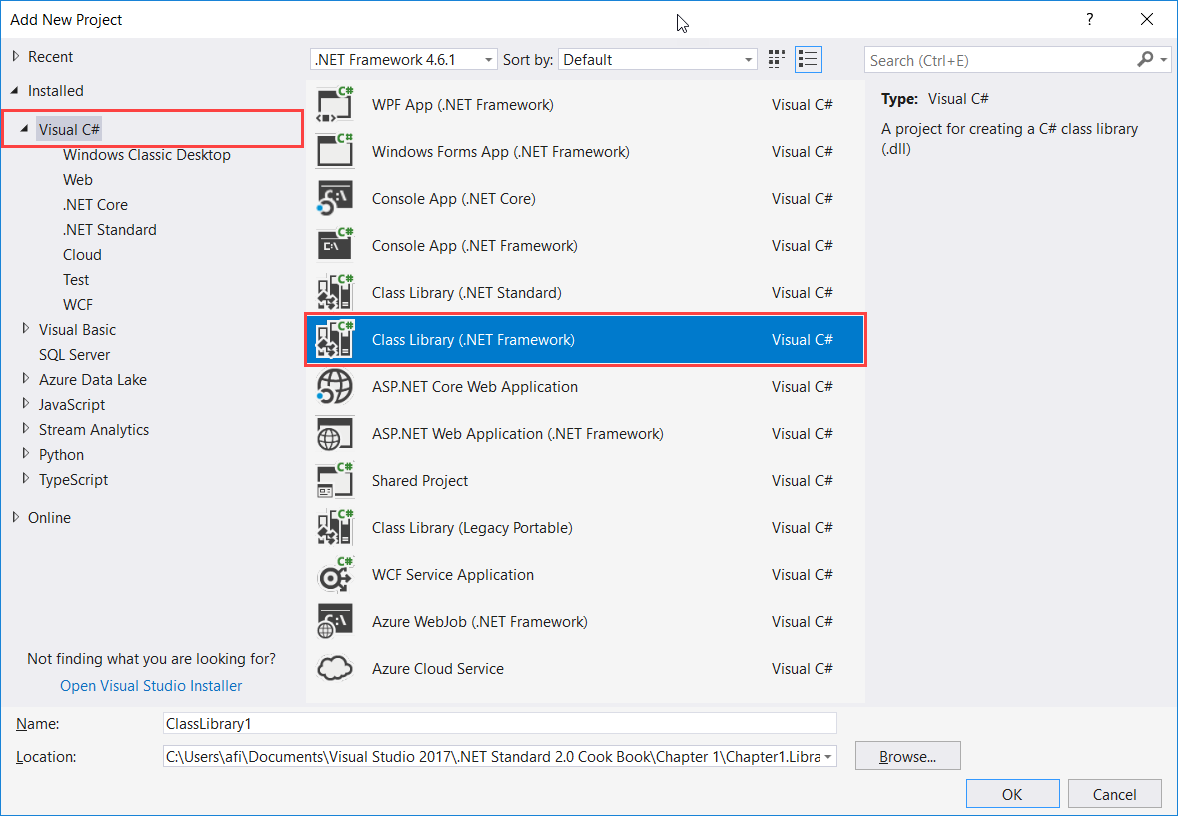Click the WCF Service Application gear icon

click(335, 575)
